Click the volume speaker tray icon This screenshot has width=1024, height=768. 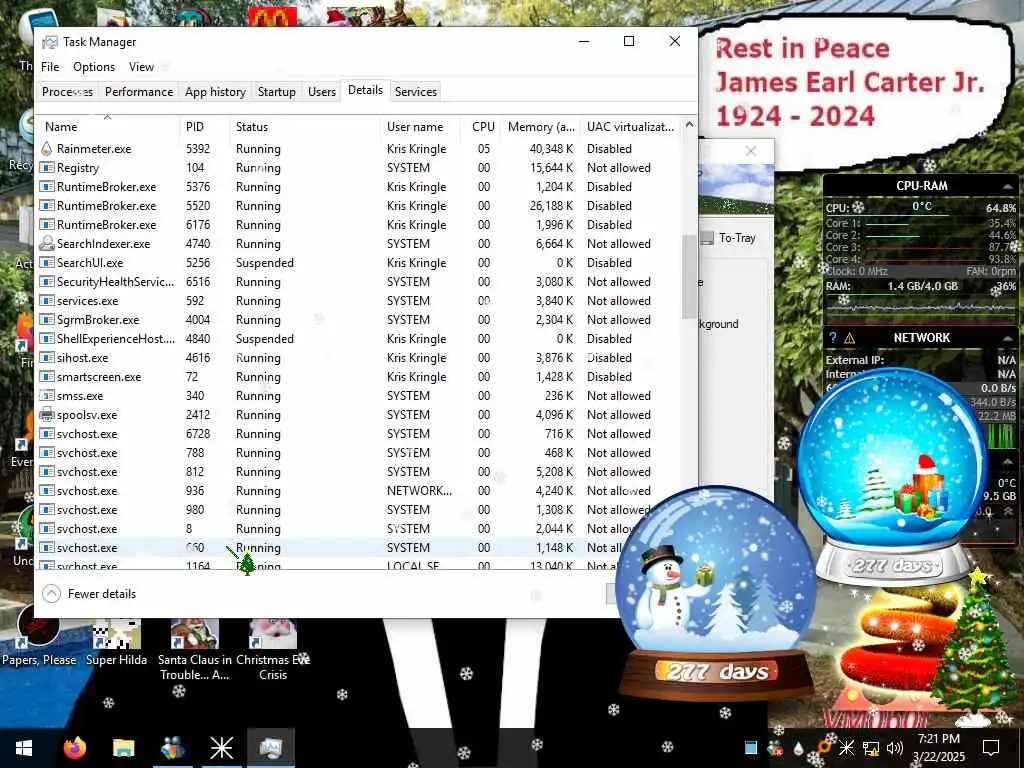point(895,748)
